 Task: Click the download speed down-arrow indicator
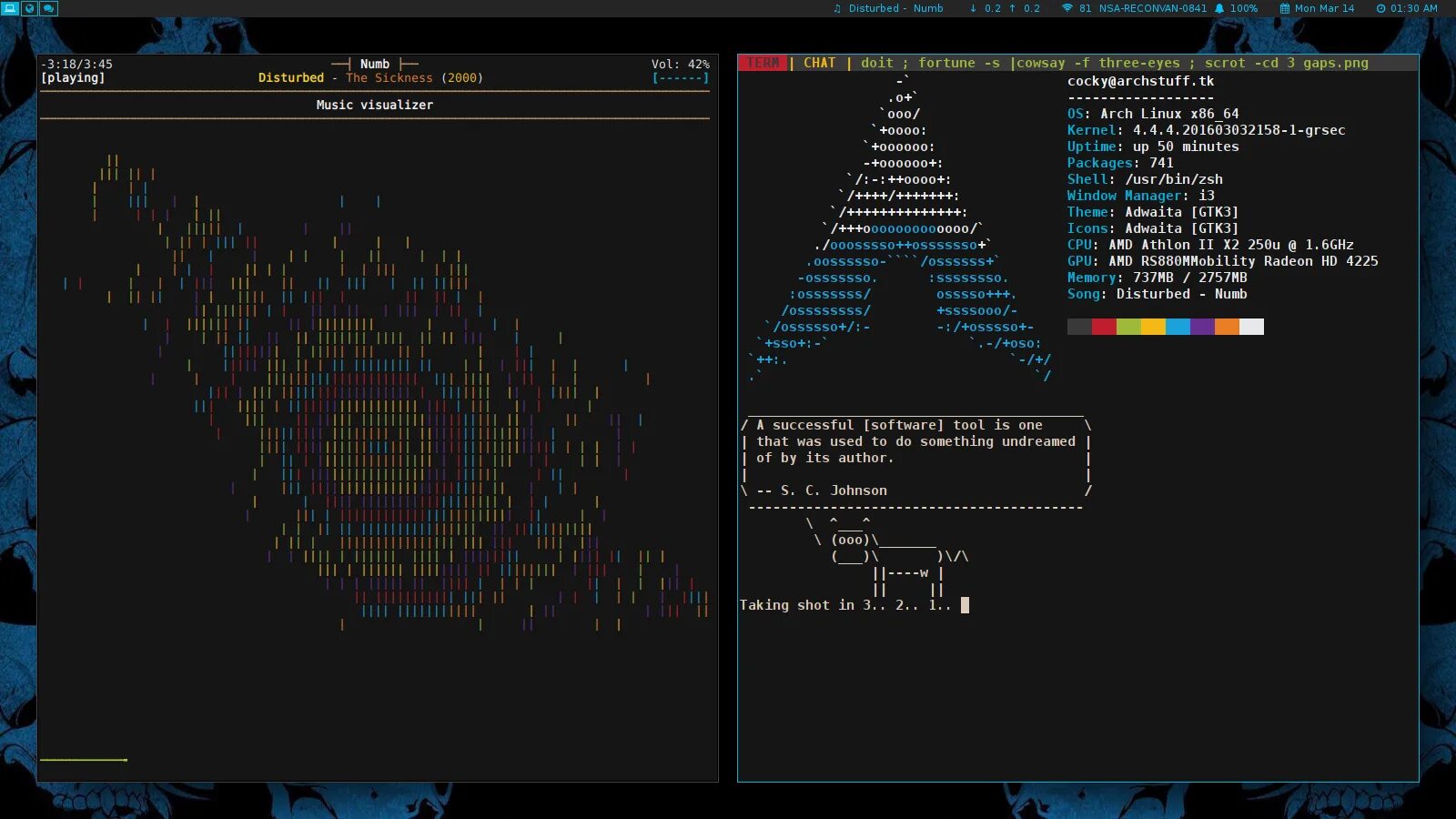click(x=973, y=8)
